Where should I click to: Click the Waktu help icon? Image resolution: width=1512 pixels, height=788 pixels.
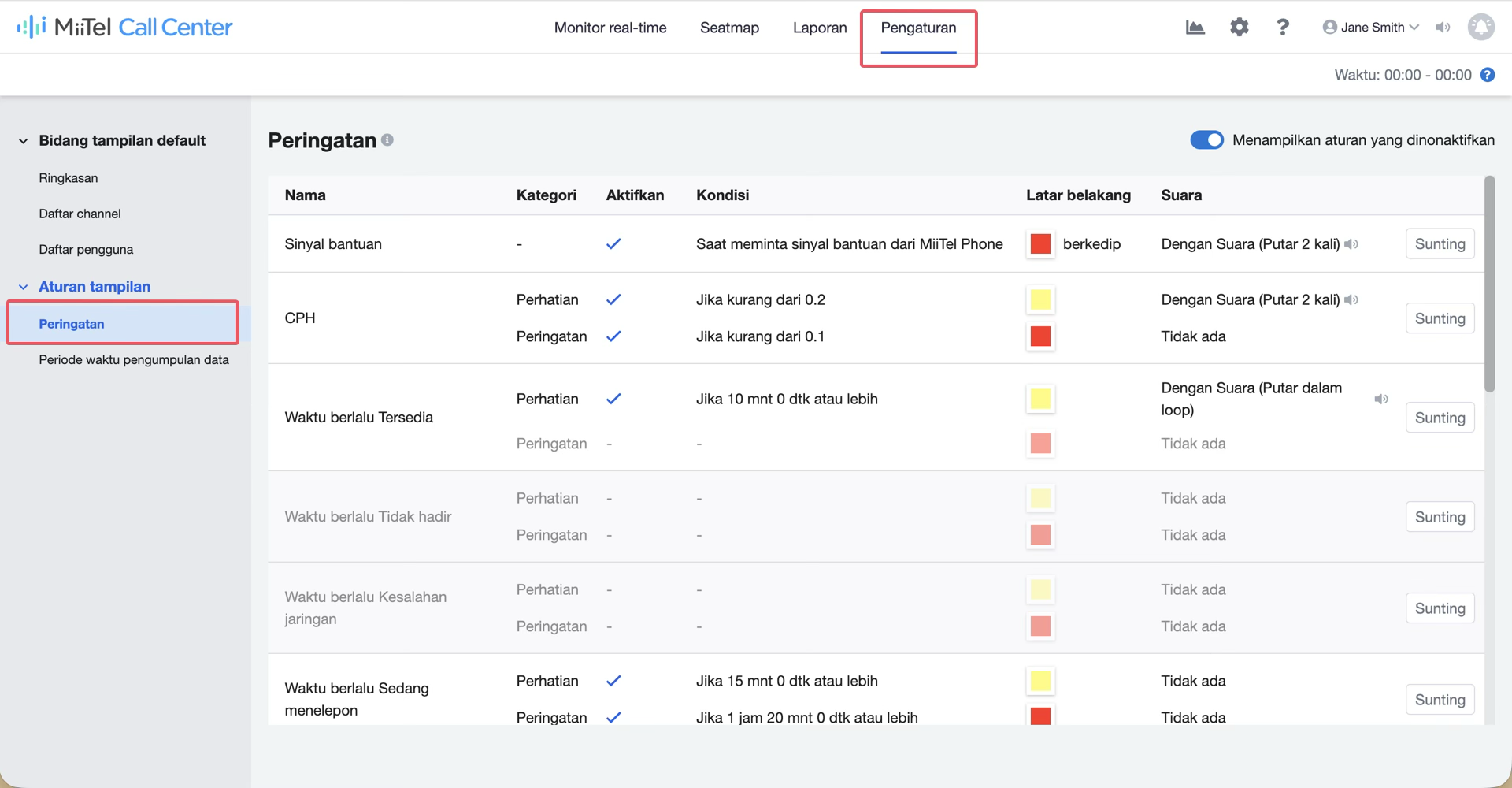pyautogui.click(x=1488, y=75)
